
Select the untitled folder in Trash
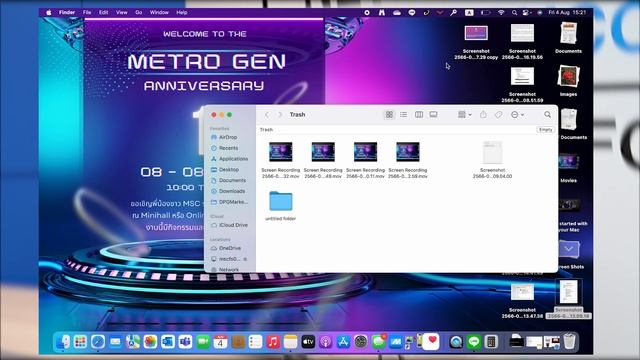280,206
